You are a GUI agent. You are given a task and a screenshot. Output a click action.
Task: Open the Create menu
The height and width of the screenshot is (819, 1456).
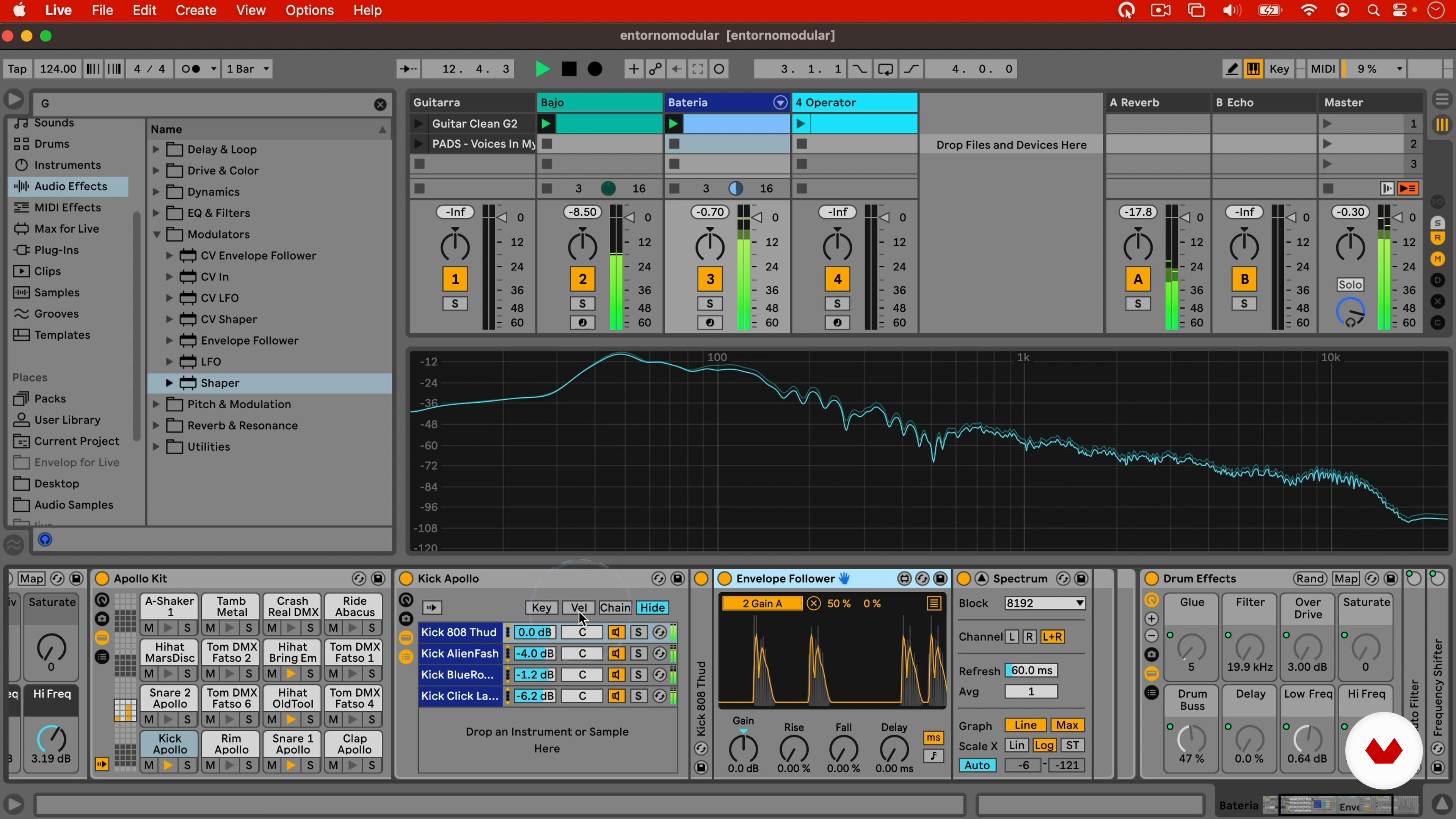pyautogui.click(x=196, y=10)
